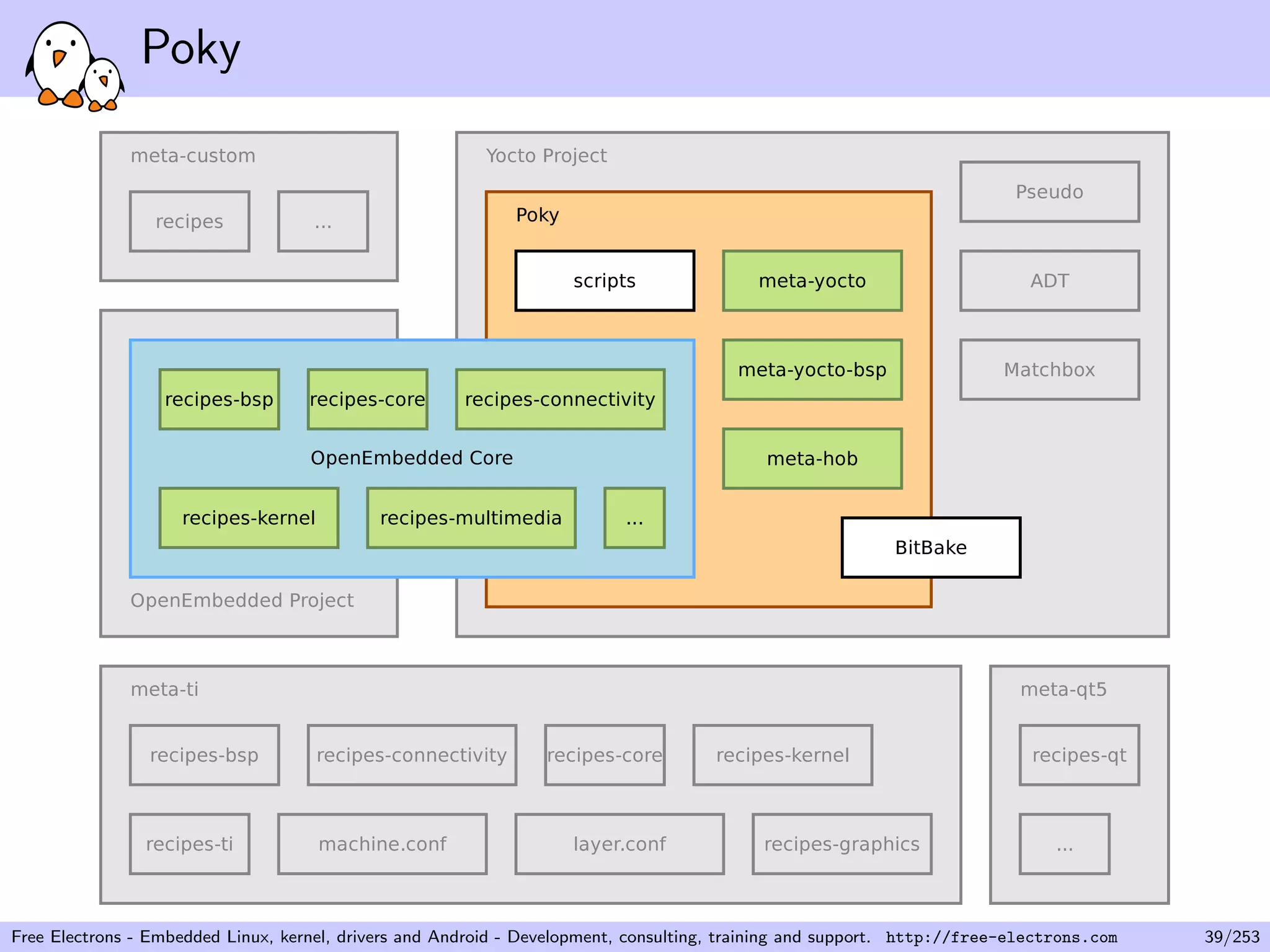This screenshot has height=952, width=1270.
Task: Click the meta-hob box
Action: [812, 459]
